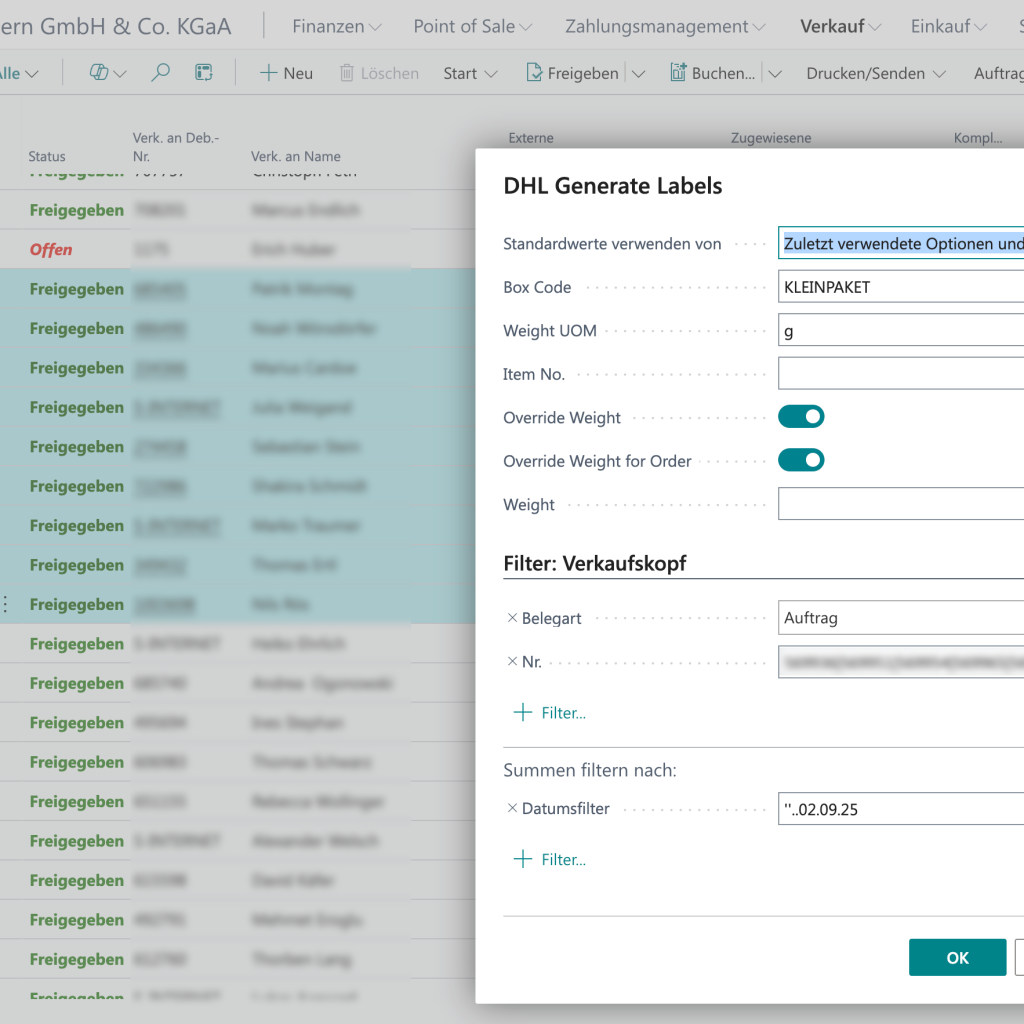Click the plus icon under Datumsfilter
The image size is (1024, 1024).
tap(523, 859)
